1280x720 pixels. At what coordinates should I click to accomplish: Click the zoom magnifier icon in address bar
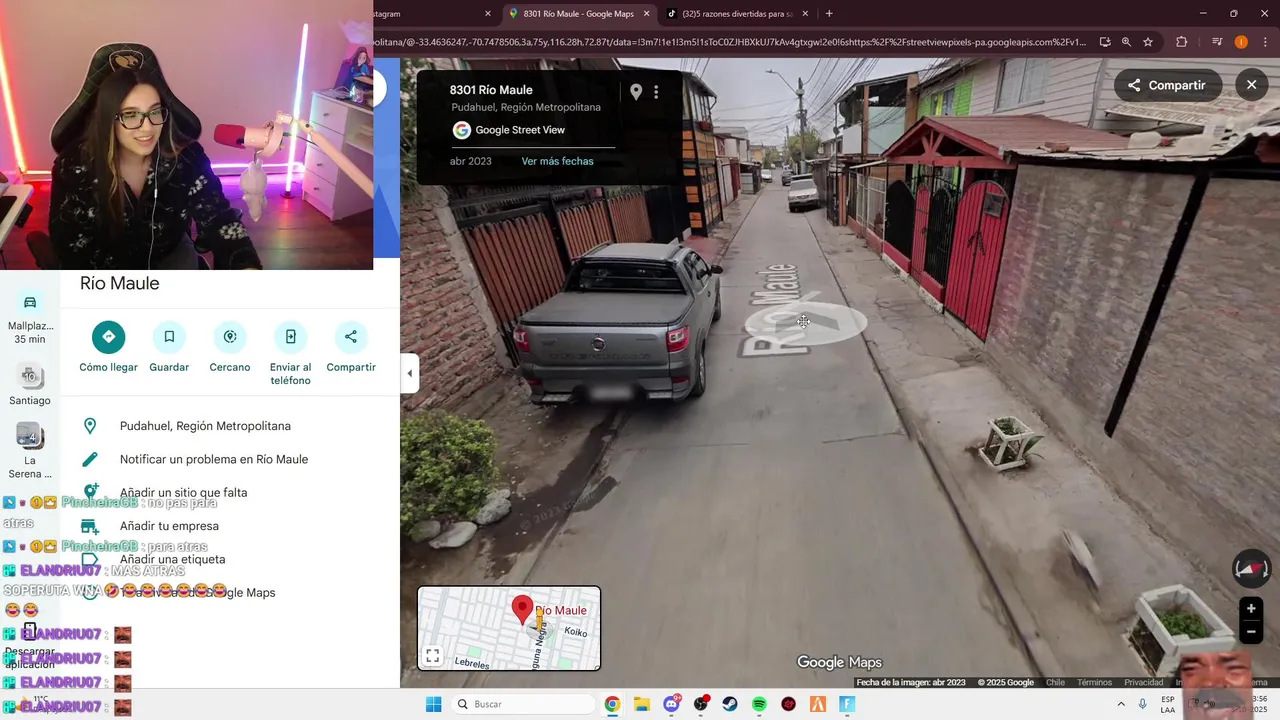[1126, 42]
